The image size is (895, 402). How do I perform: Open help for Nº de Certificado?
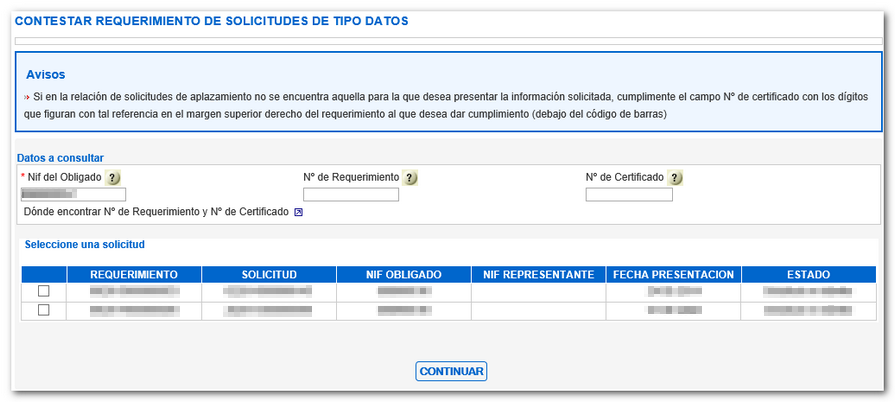click(x=675, y=178)
